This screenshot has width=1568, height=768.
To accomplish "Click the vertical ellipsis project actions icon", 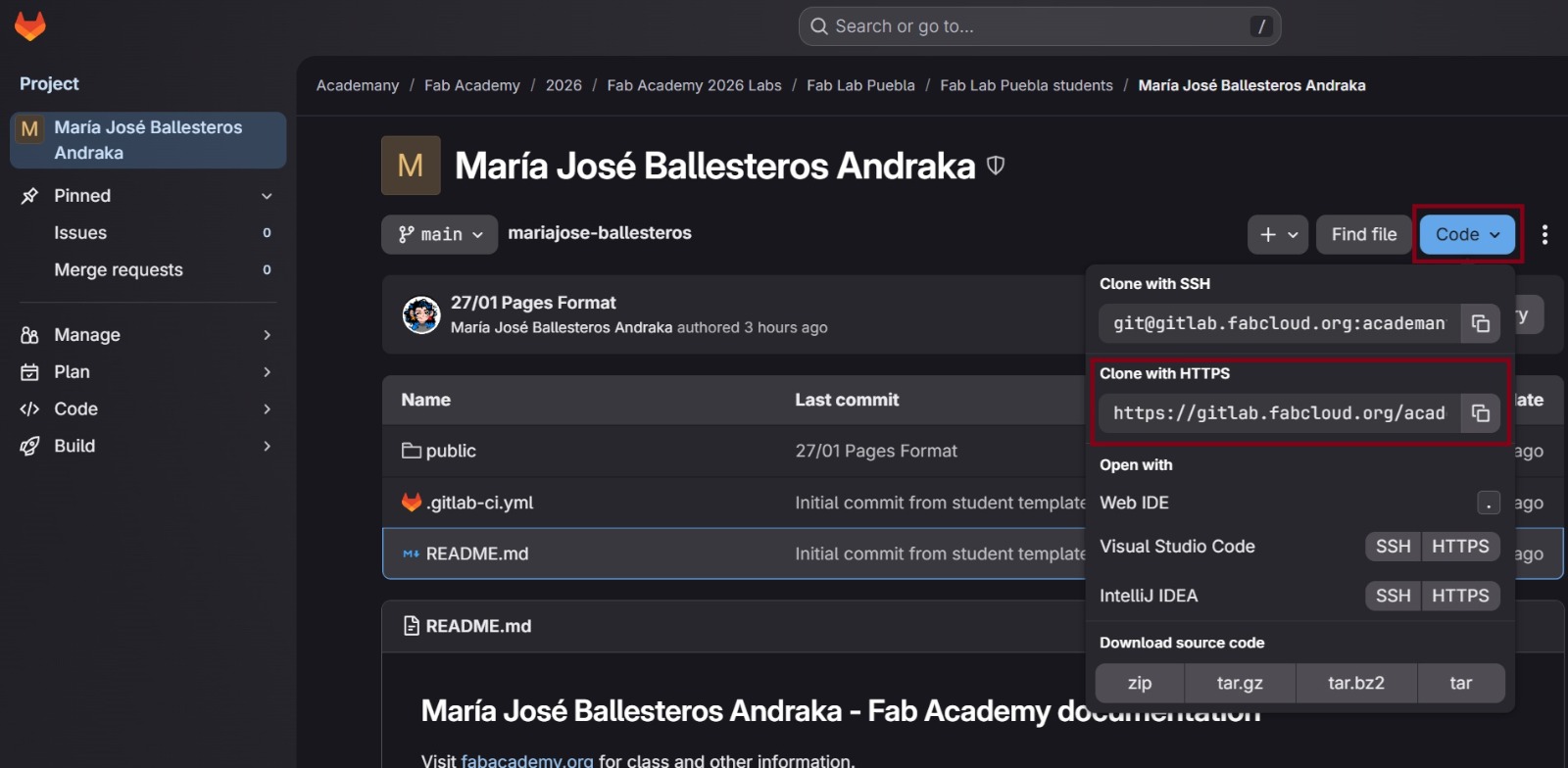I will pos(1544,235).
